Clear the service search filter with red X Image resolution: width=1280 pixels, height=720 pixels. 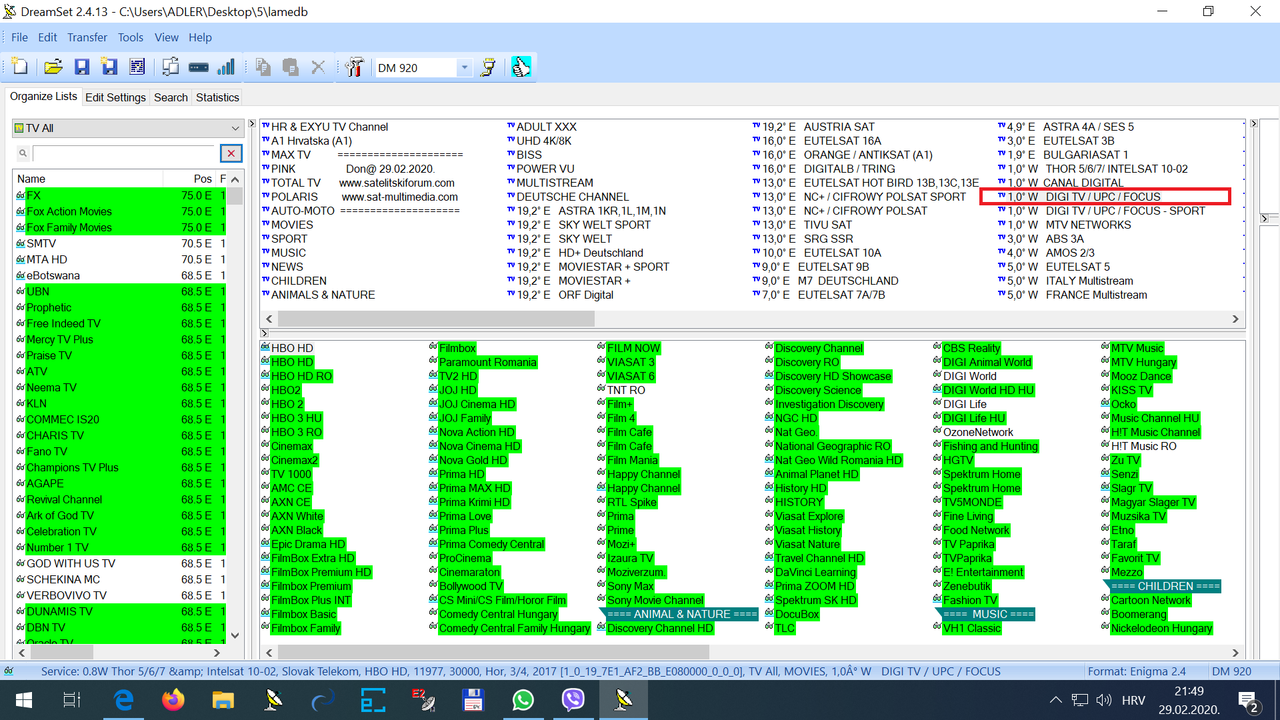pos(231,153)
